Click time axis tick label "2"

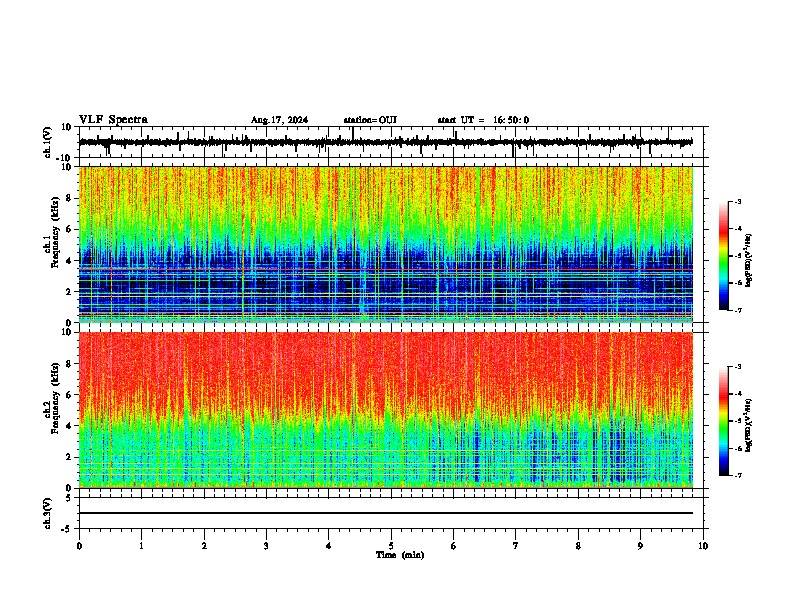pos(204,546)
